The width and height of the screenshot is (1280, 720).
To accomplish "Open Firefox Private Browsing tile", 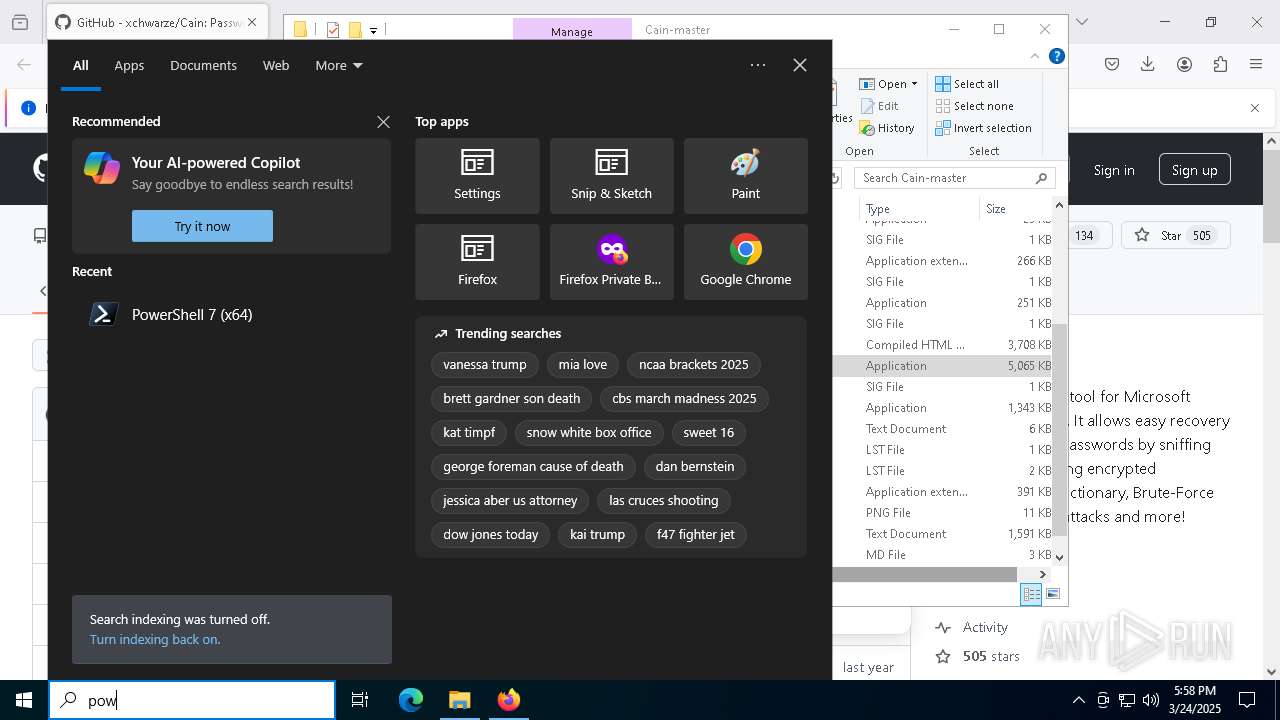I will [611, 262].
